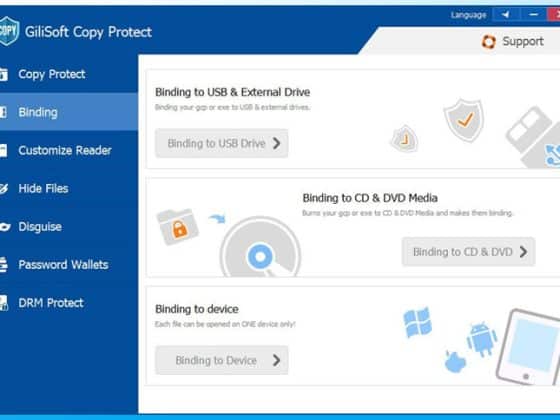Open the Disguise section
Viewport: 560px width, 420px height.
point(69,227)
